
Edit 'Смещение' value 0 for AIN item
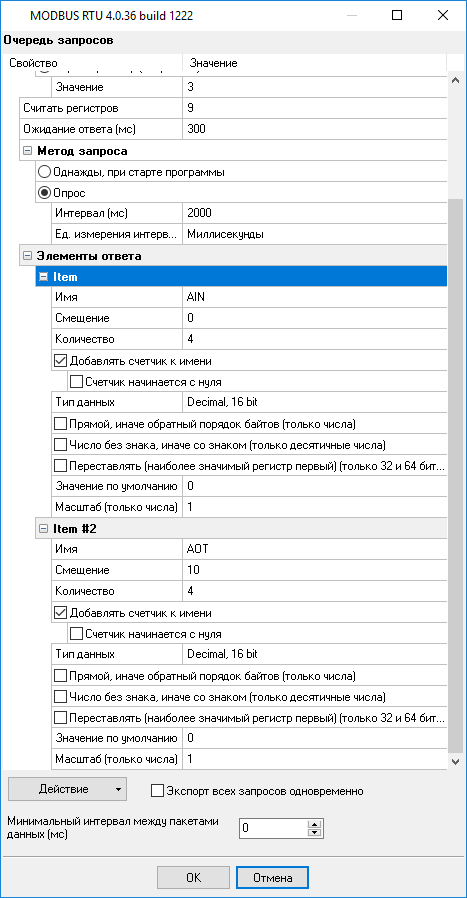coord(314,318)
